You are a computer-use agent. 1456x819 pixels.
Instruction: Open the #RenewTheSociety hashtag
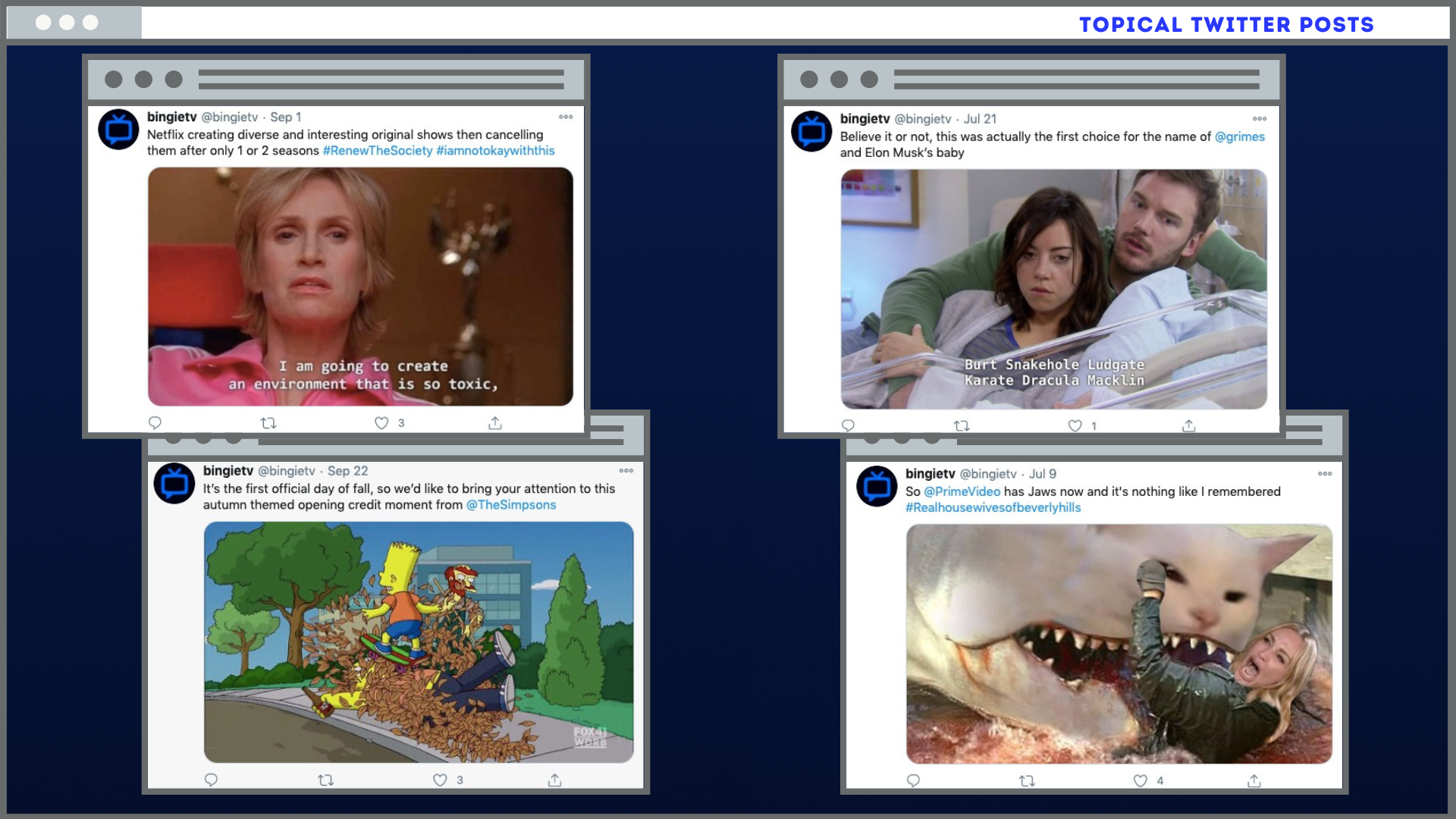point(377,151)
